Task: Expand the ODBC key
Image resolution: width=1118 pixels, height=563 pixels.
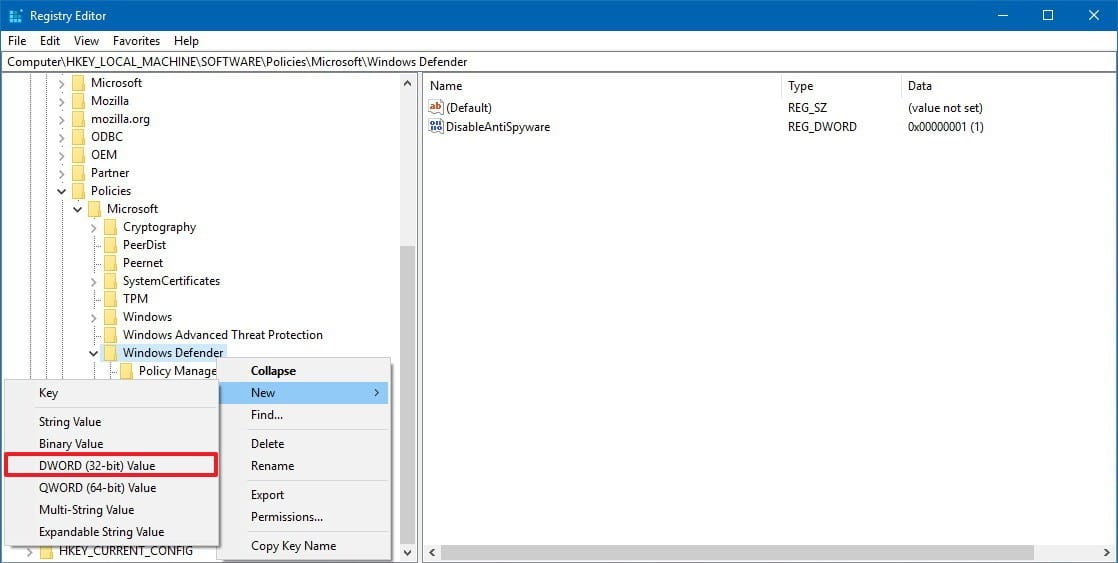Action: point(61,137)
